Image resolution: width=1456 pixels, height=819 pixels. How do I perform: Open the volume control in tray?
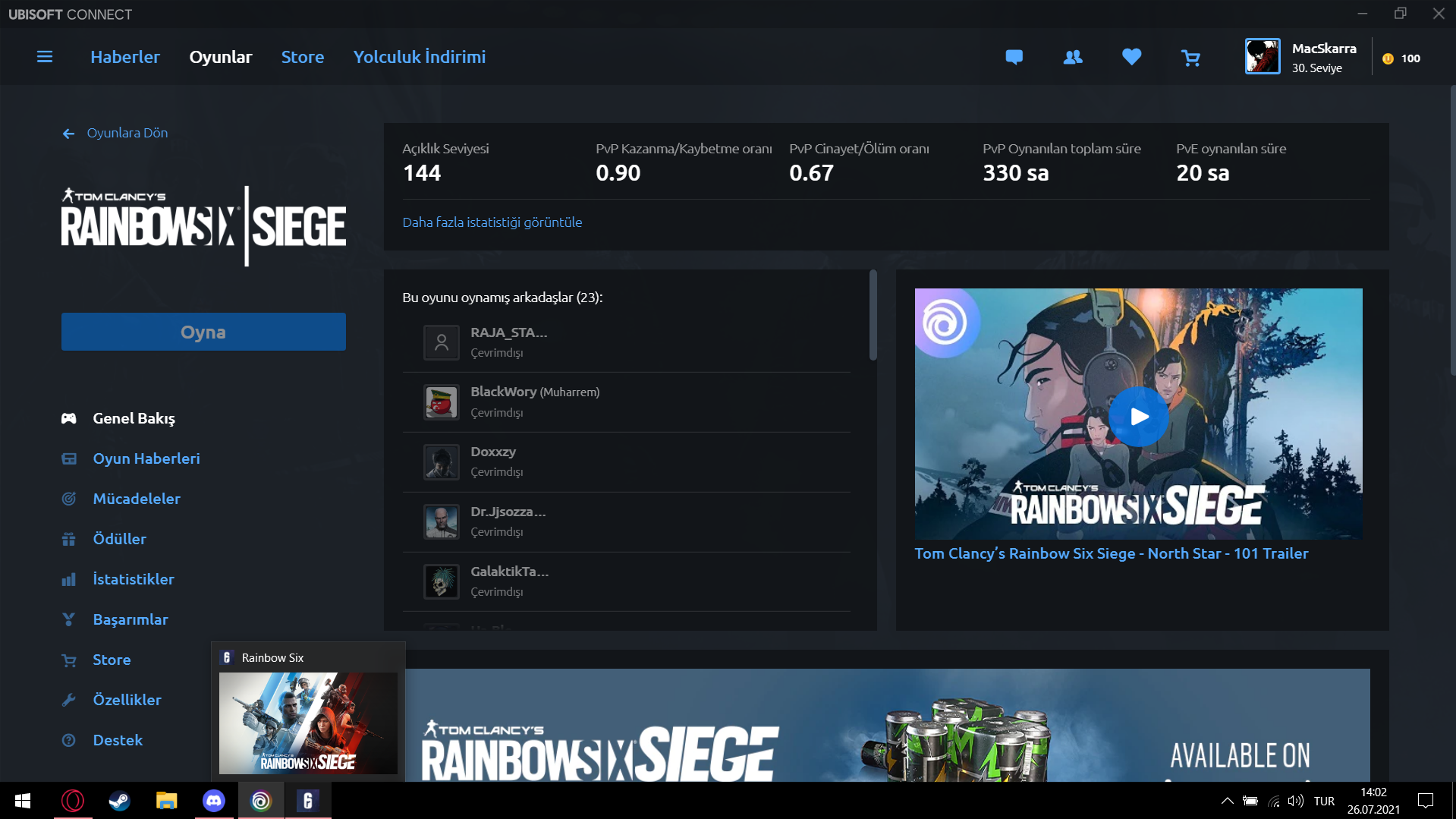click(x=1296, y=801)
